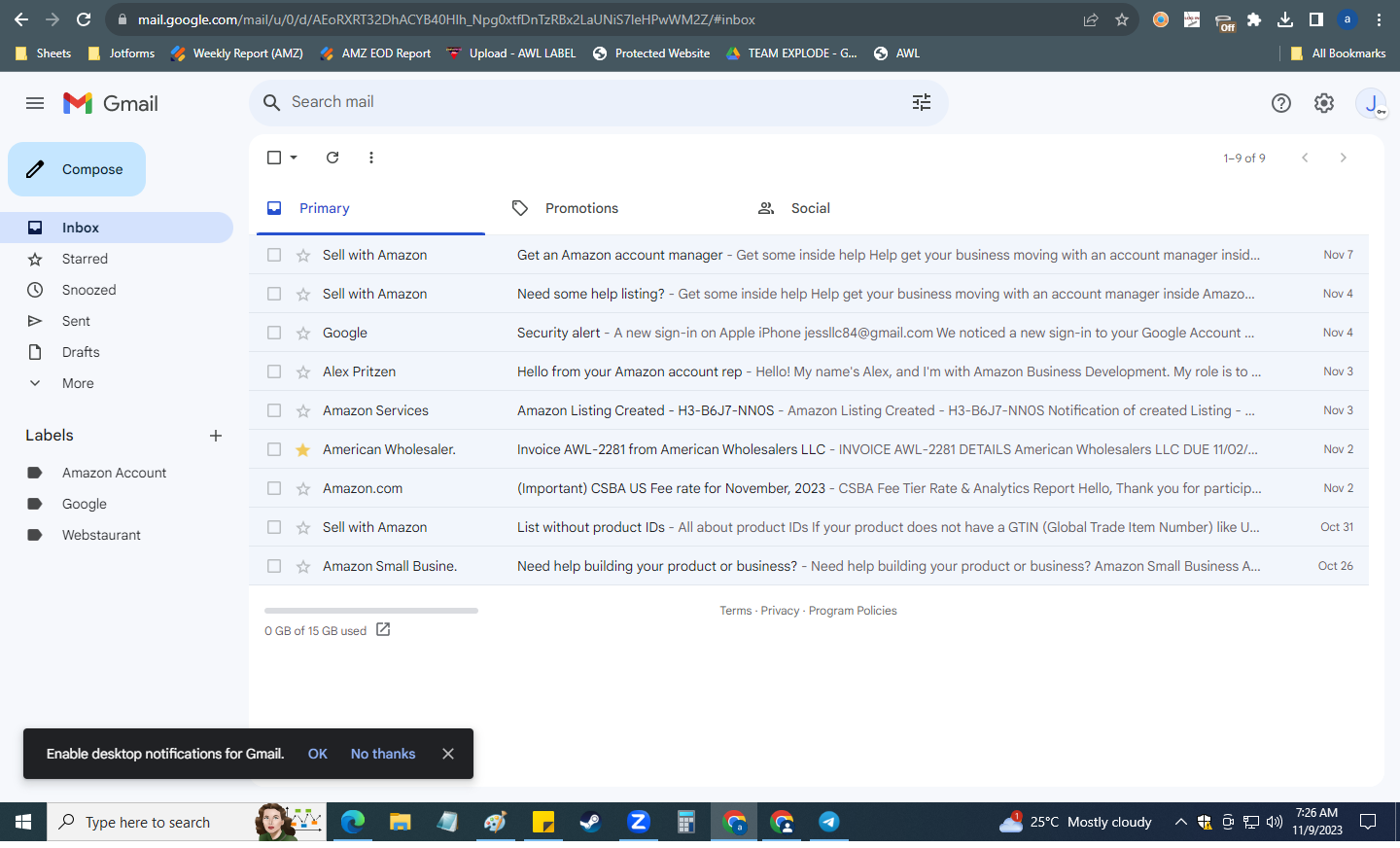Expand the More sidebar section

(78, 383)
